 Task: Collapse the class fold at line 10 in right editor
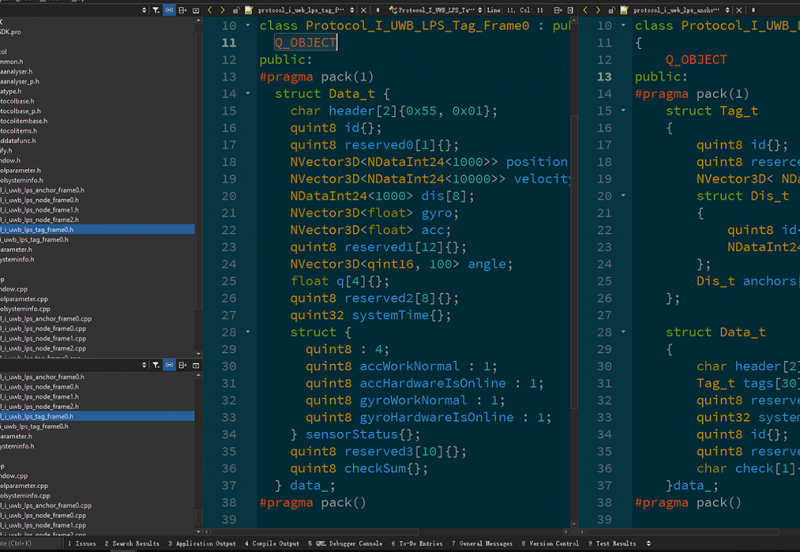(x=623, y=25)
